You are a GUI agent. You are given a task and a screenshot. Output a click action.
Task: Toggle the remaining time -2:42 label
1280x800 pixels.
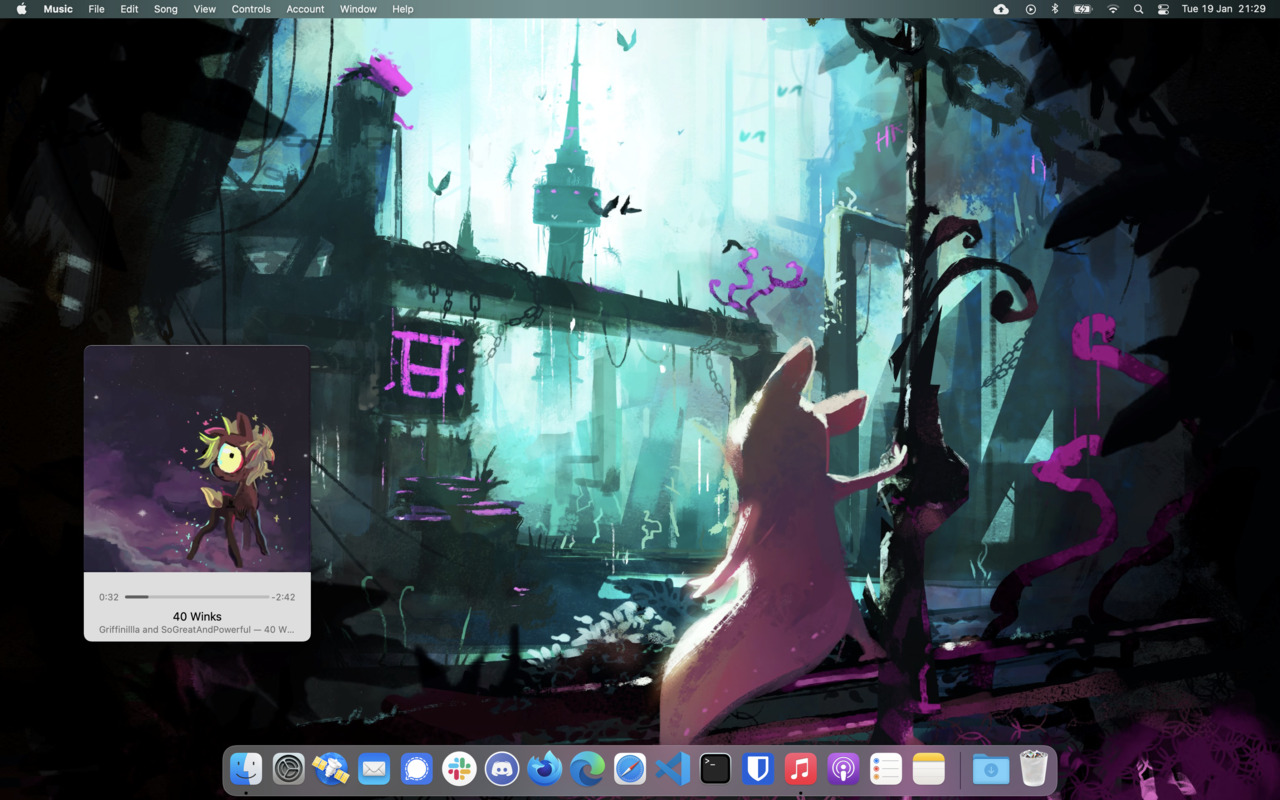pyautogui.click(x=284, y=597)
